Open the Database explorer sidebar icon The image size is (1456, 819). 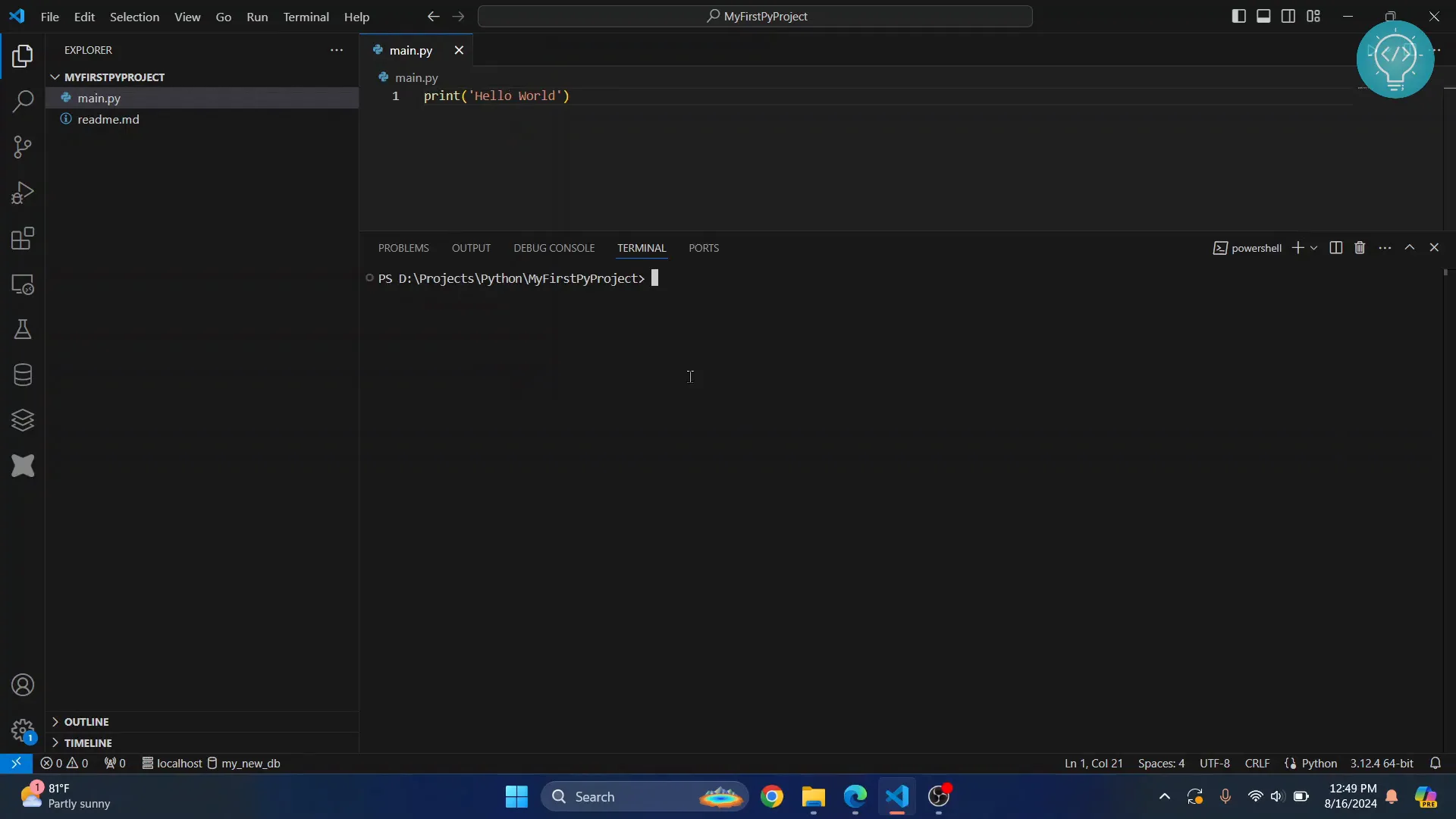click(22, 375)
